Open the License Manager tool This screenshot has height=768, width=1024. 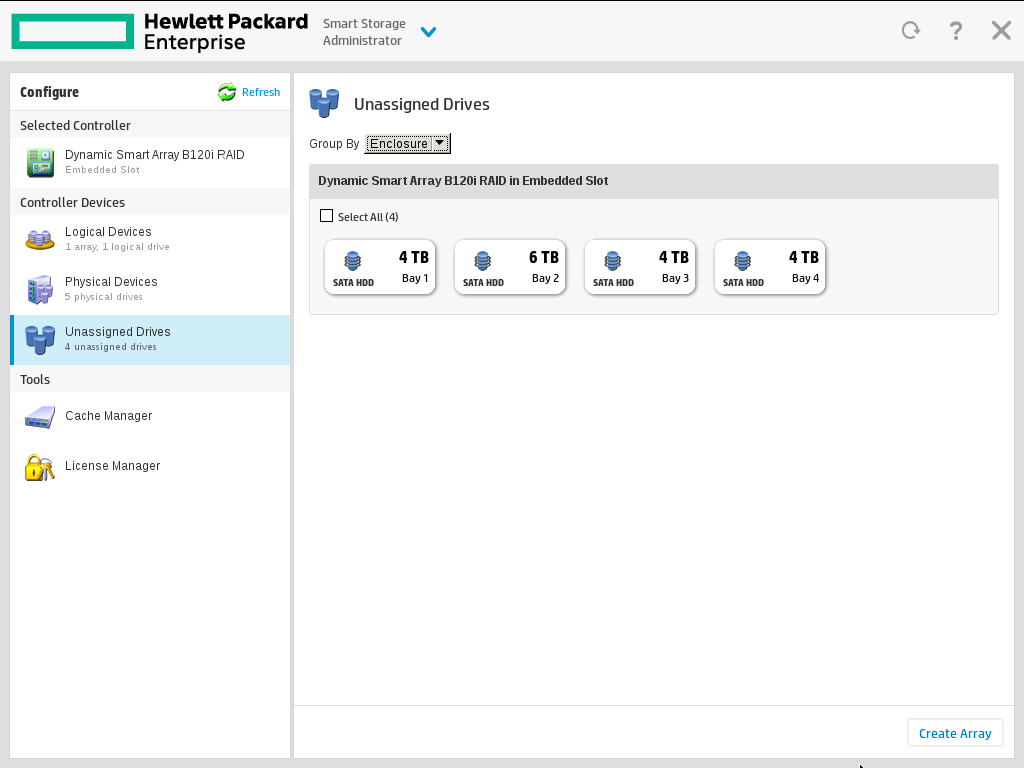150,466
